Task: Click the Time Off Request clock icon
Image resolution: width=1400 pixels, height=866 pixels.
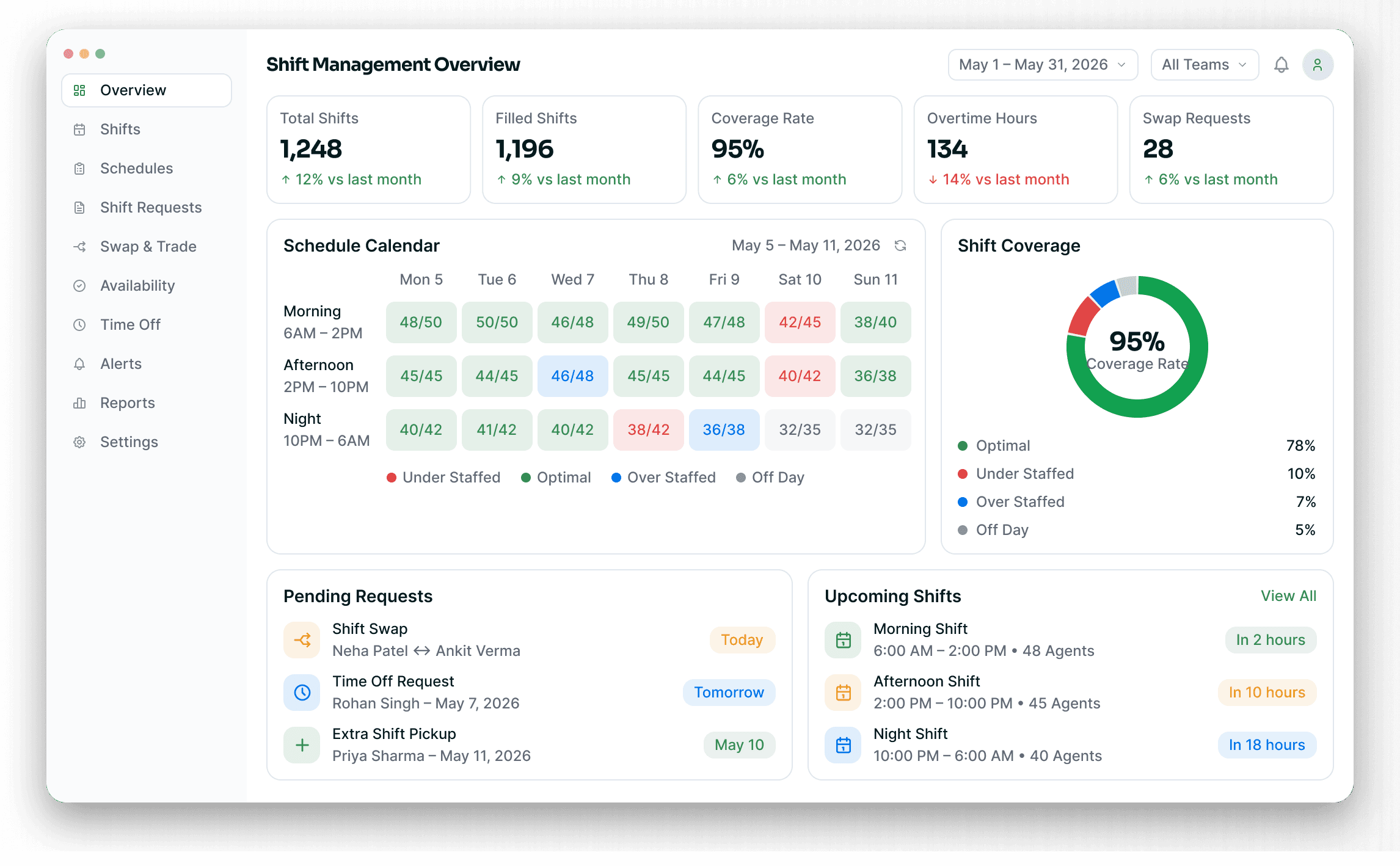Action: [x=302, y=692]
